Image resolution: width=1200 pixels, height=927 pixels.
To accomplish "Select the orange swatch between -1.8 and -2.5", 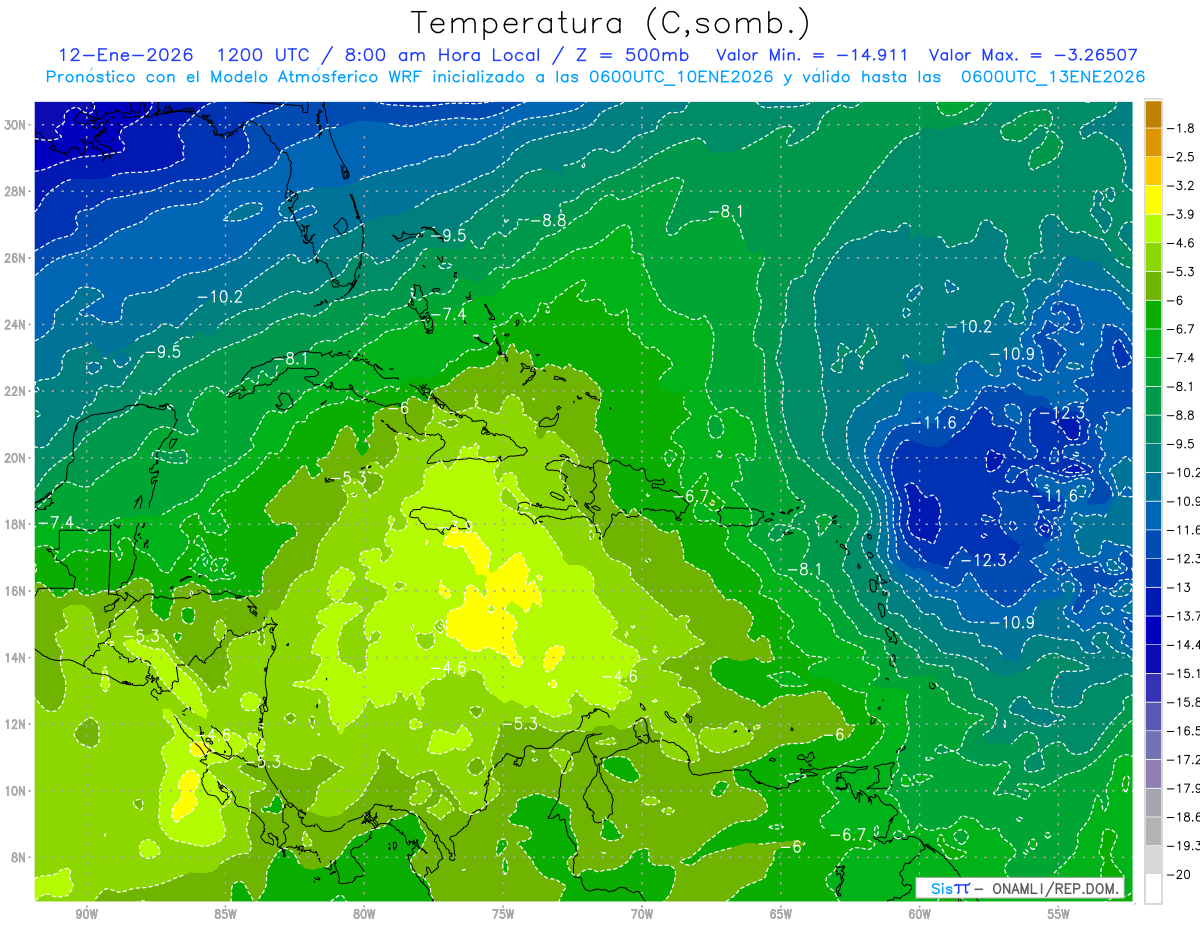I will (x=1153, y=142).
